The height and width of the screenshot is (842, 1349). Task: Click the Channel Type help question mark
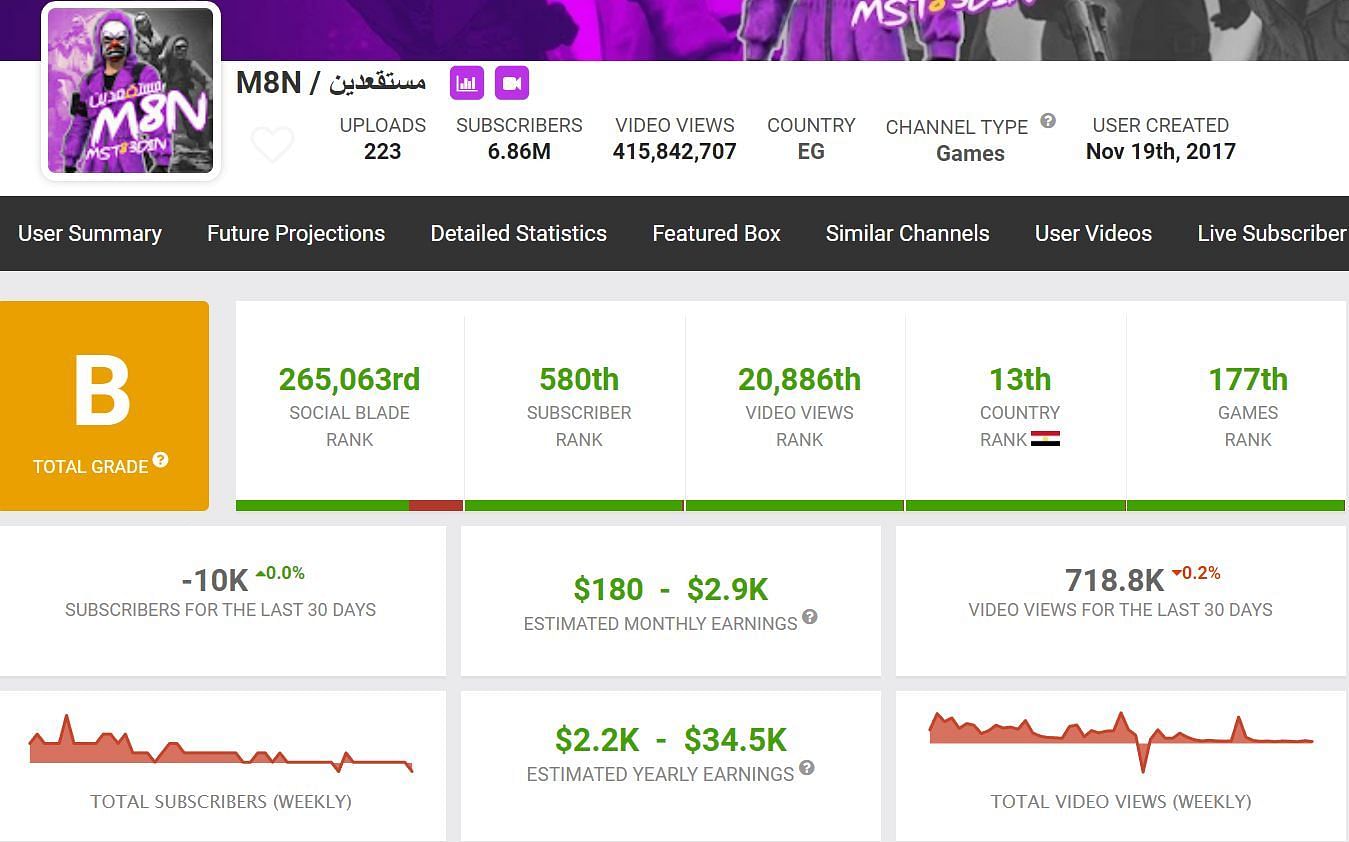click(1048, 121)
